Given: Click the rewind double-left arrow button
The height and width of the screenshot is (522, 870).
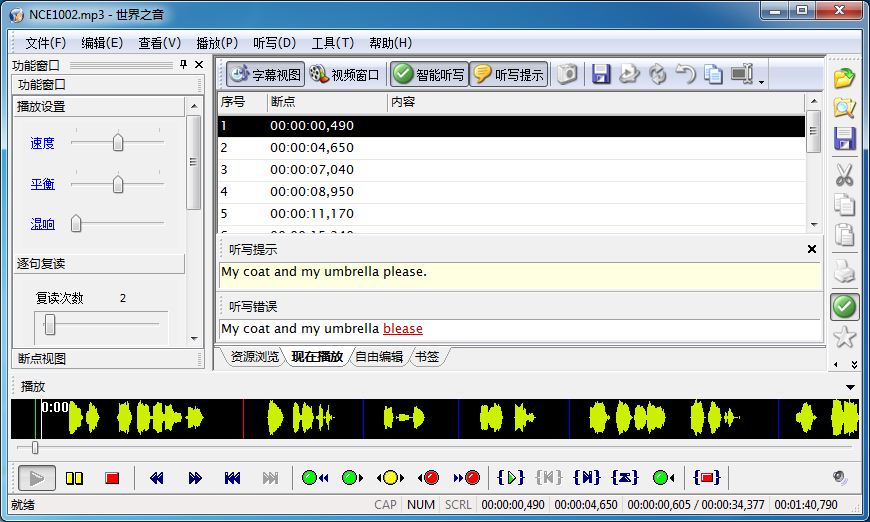Looking at the screenshot, I should pos(156,478).
